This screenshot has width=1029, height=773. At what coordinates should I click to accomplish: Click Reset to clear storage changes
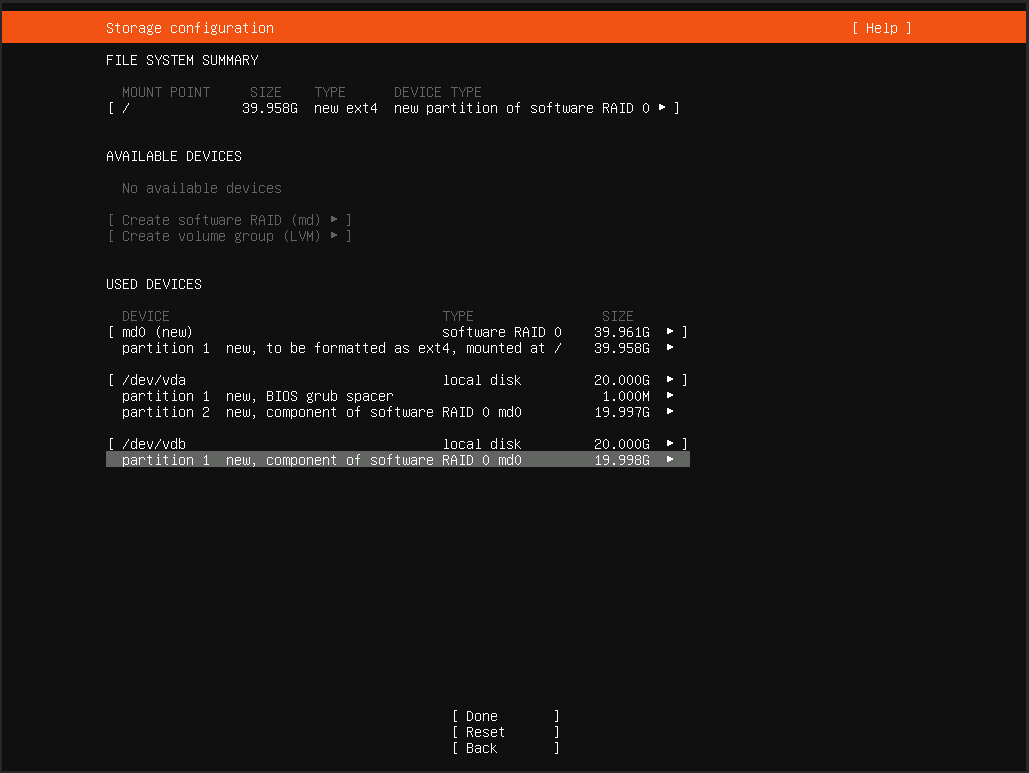(505, 732)
